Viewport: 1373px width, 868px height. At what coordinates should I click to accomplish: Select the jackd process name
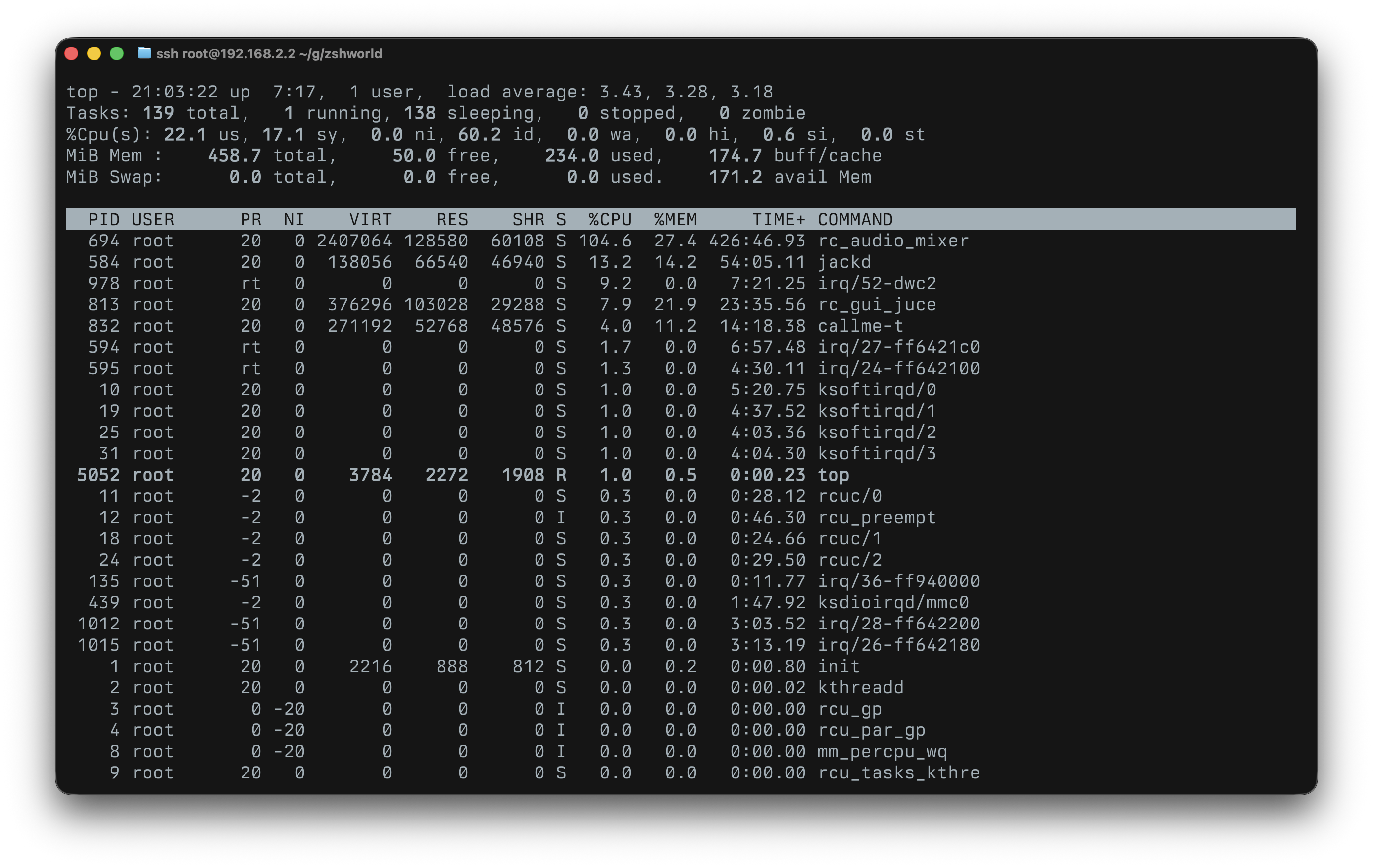pyautogui.click(x=844, y=262)
